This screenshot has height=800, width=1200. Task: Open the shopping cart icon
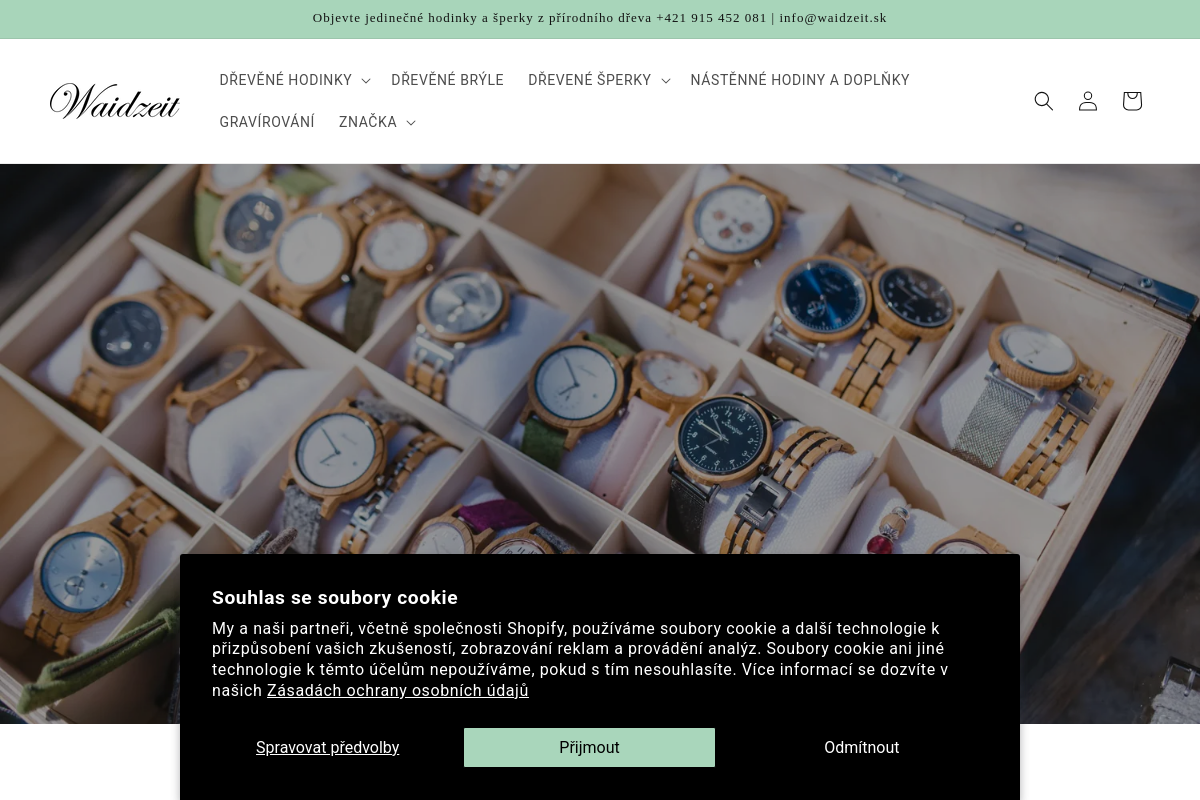1132,101
